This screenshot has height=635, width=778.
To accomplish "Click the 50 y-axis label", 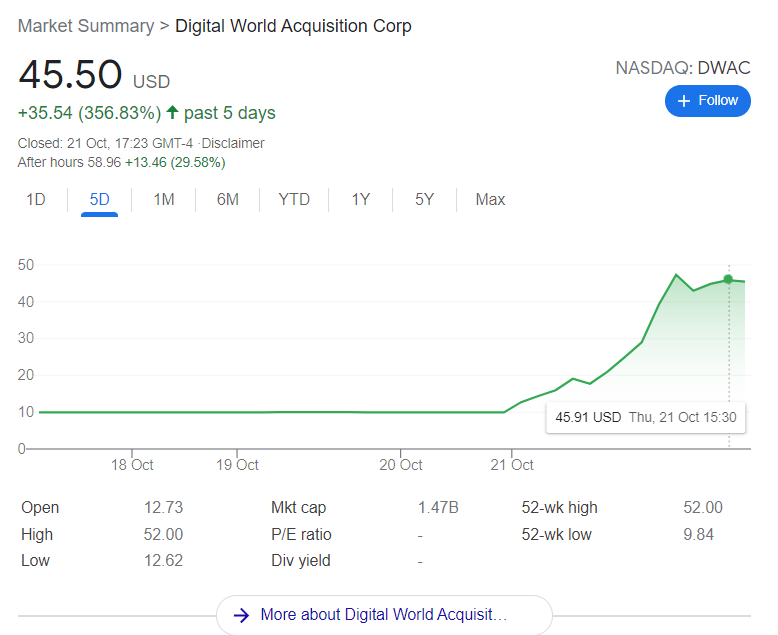I will [26, 265].
